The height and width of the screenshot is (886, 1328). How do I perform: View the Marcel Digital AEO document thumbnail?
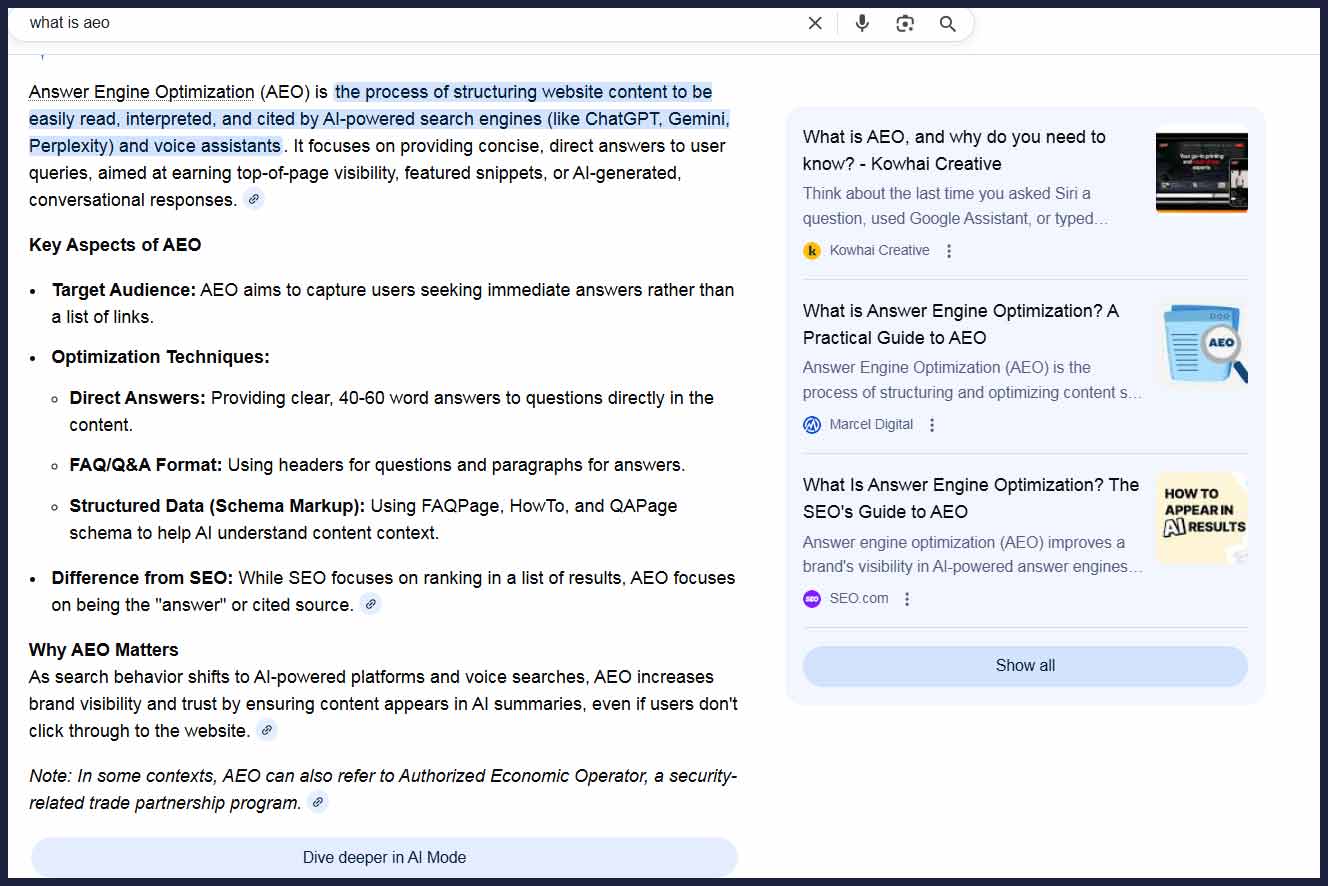(1201, 345)
